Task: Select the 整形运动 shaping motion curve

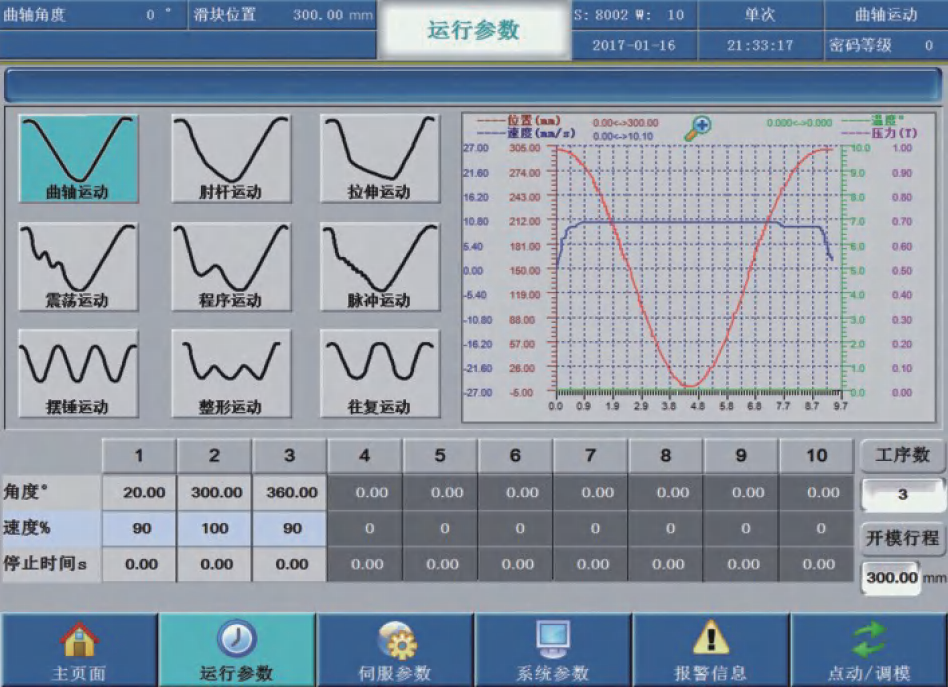Action: point(230,374)
